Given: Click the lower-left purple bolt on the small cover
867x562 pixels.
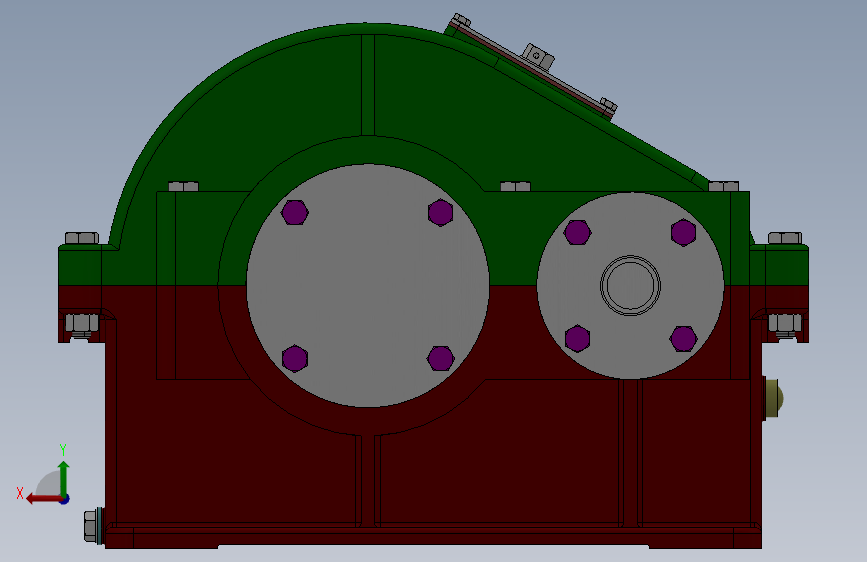Looking at the screenshot, I should (577, 339).
